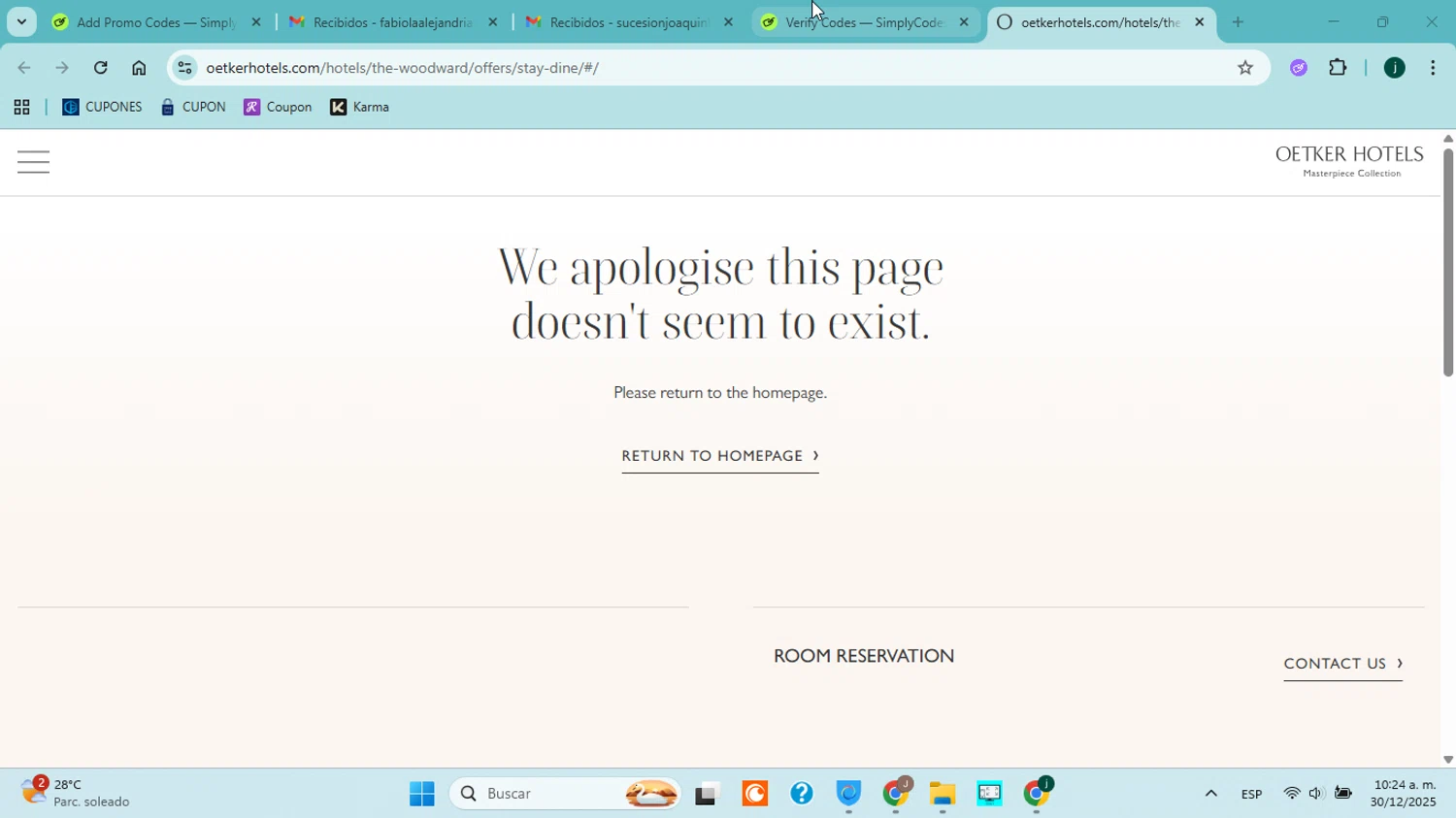1456x818 pixels.
Task: Click the Buscar taskbar search box
Action: (565, 794)
